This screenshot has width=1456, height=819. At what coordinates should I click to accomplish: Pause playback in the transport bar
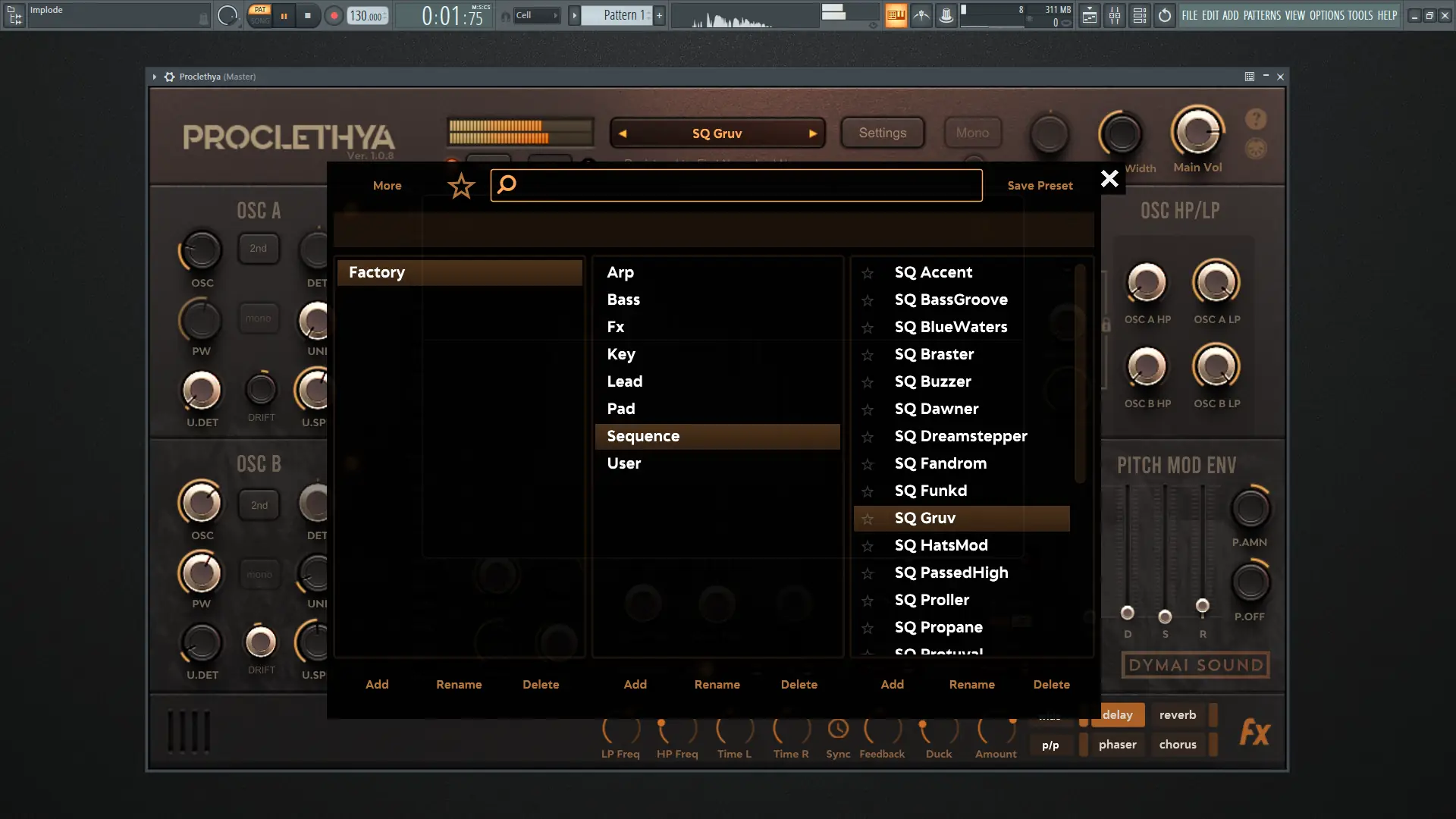click(284, 15)
